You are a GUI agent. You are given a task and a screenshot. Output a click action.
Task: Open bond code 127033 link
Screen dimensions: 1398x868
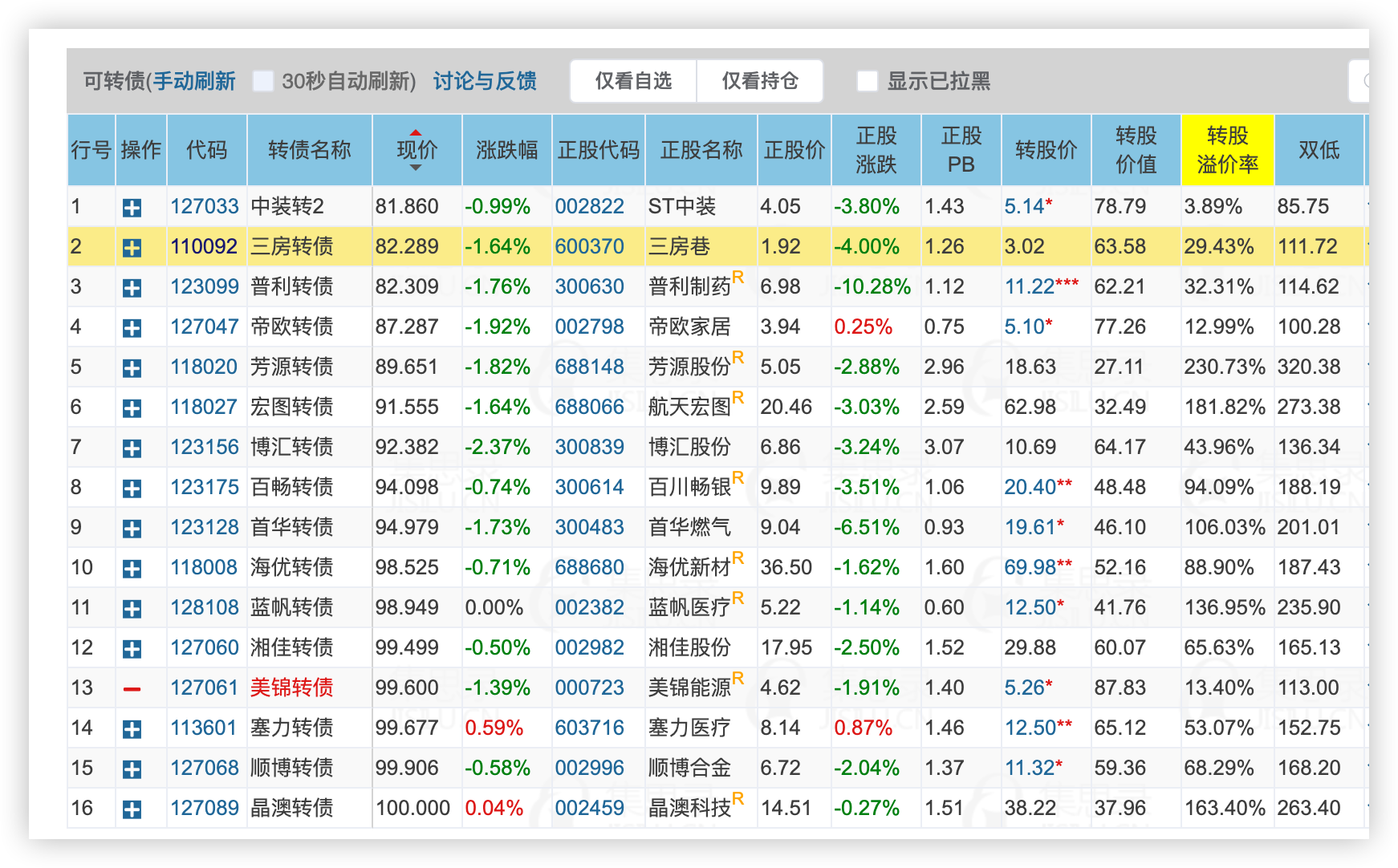tap(205, 206)
